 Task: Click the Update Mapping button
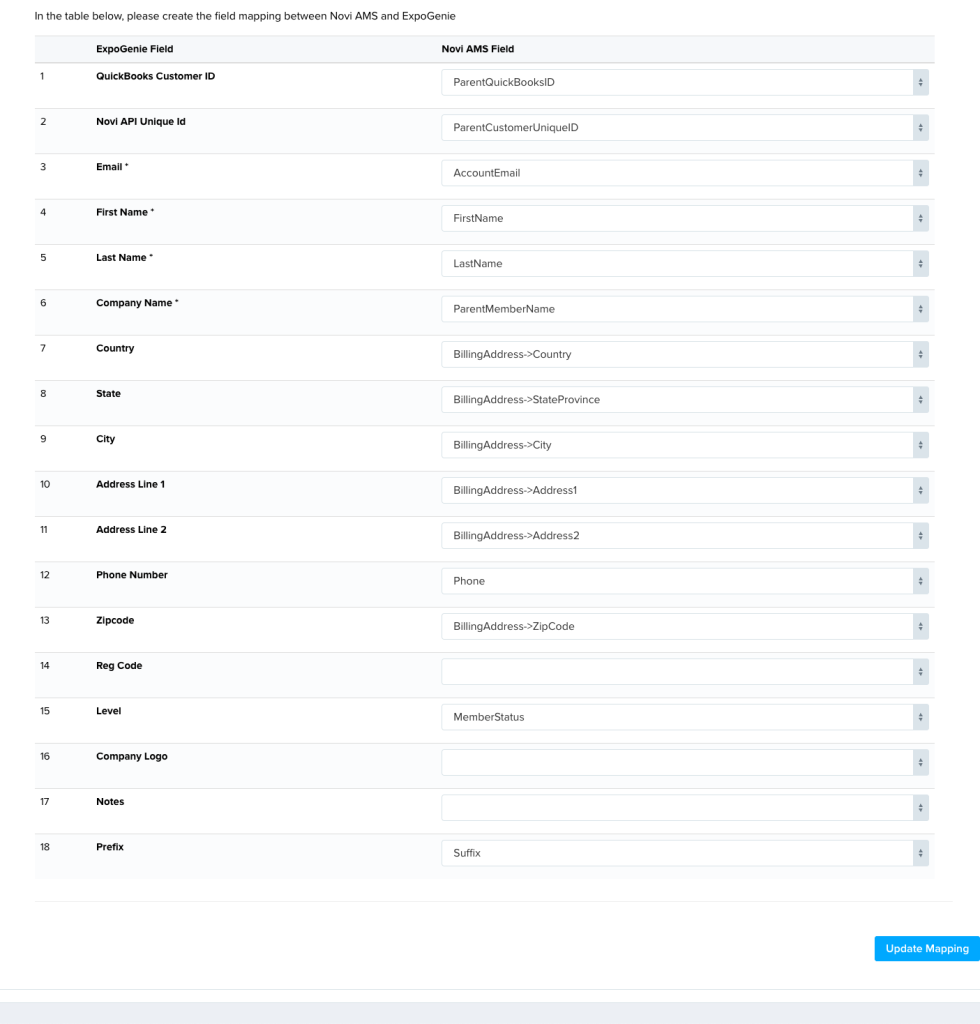click(927, 949)
